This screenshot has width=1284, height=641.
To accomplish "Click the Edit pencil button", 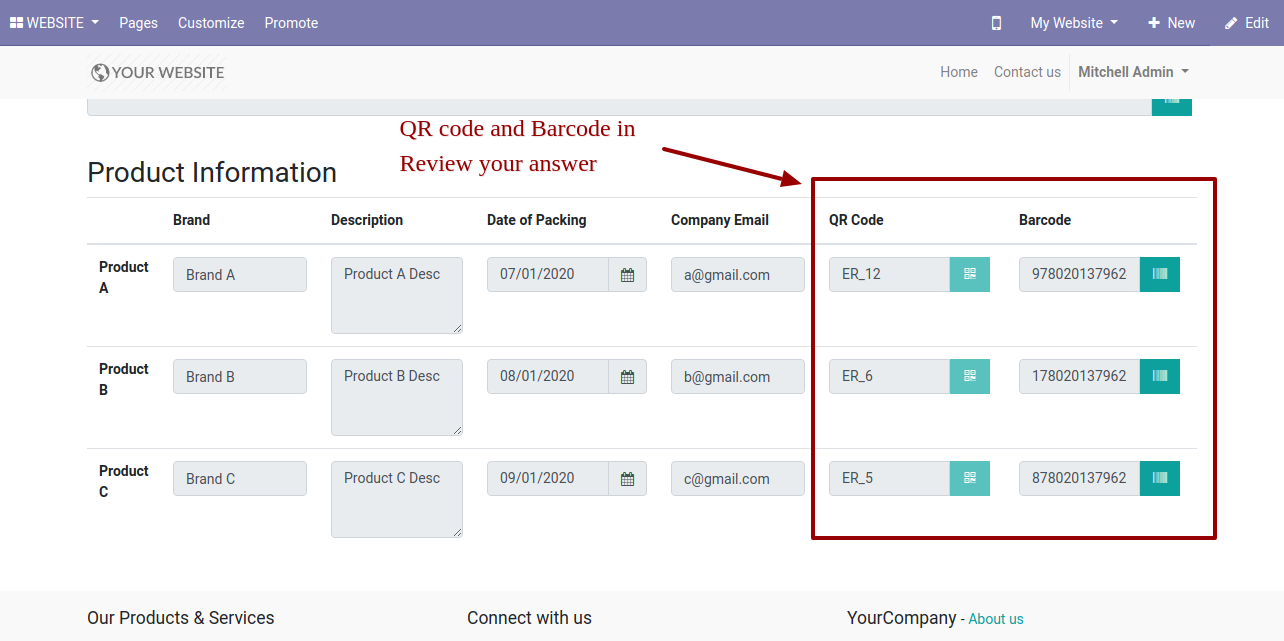I will [x=1247, y=23].
